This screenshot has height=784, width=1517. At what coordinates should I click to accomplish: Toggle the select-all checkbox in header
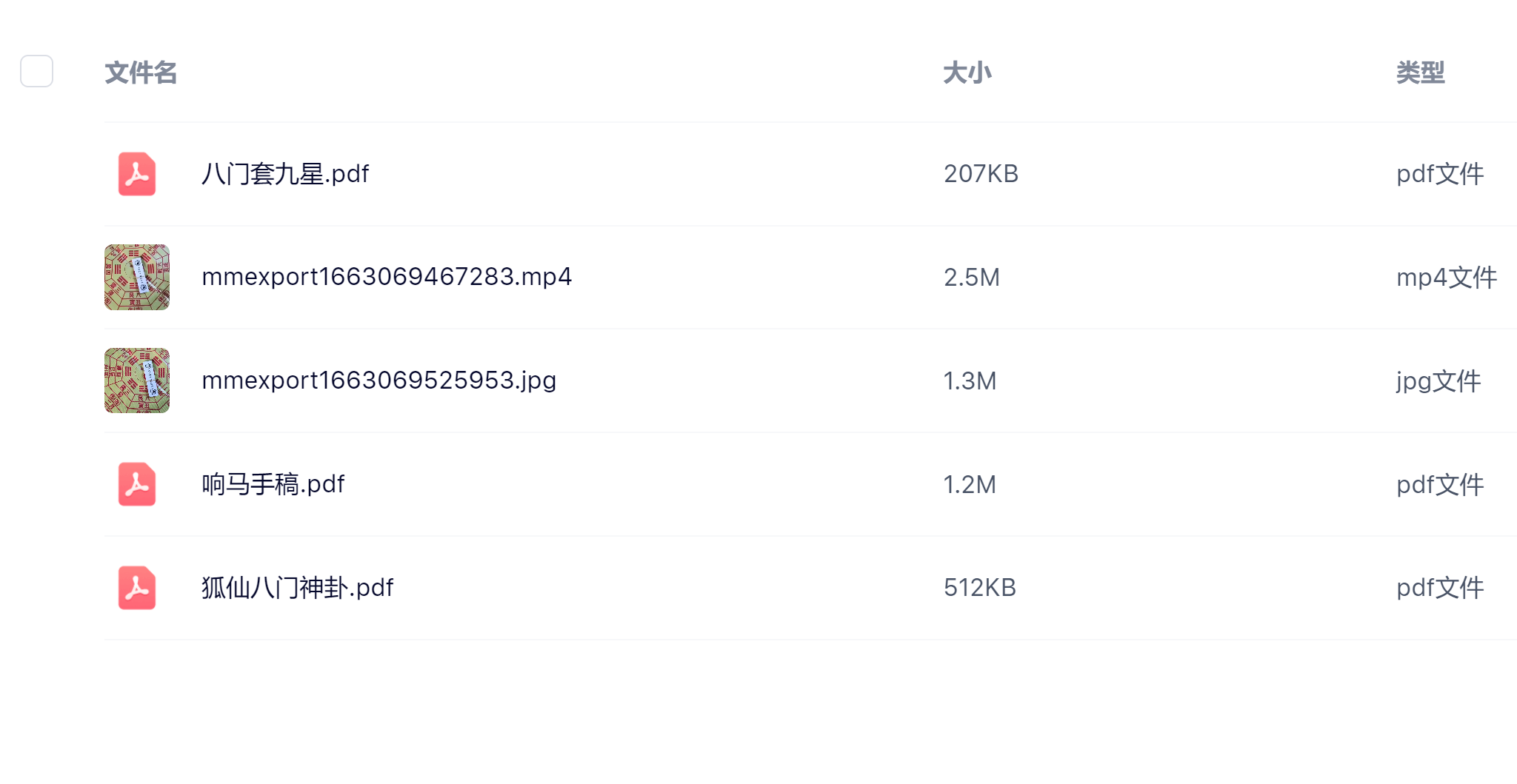coord(36,71)
